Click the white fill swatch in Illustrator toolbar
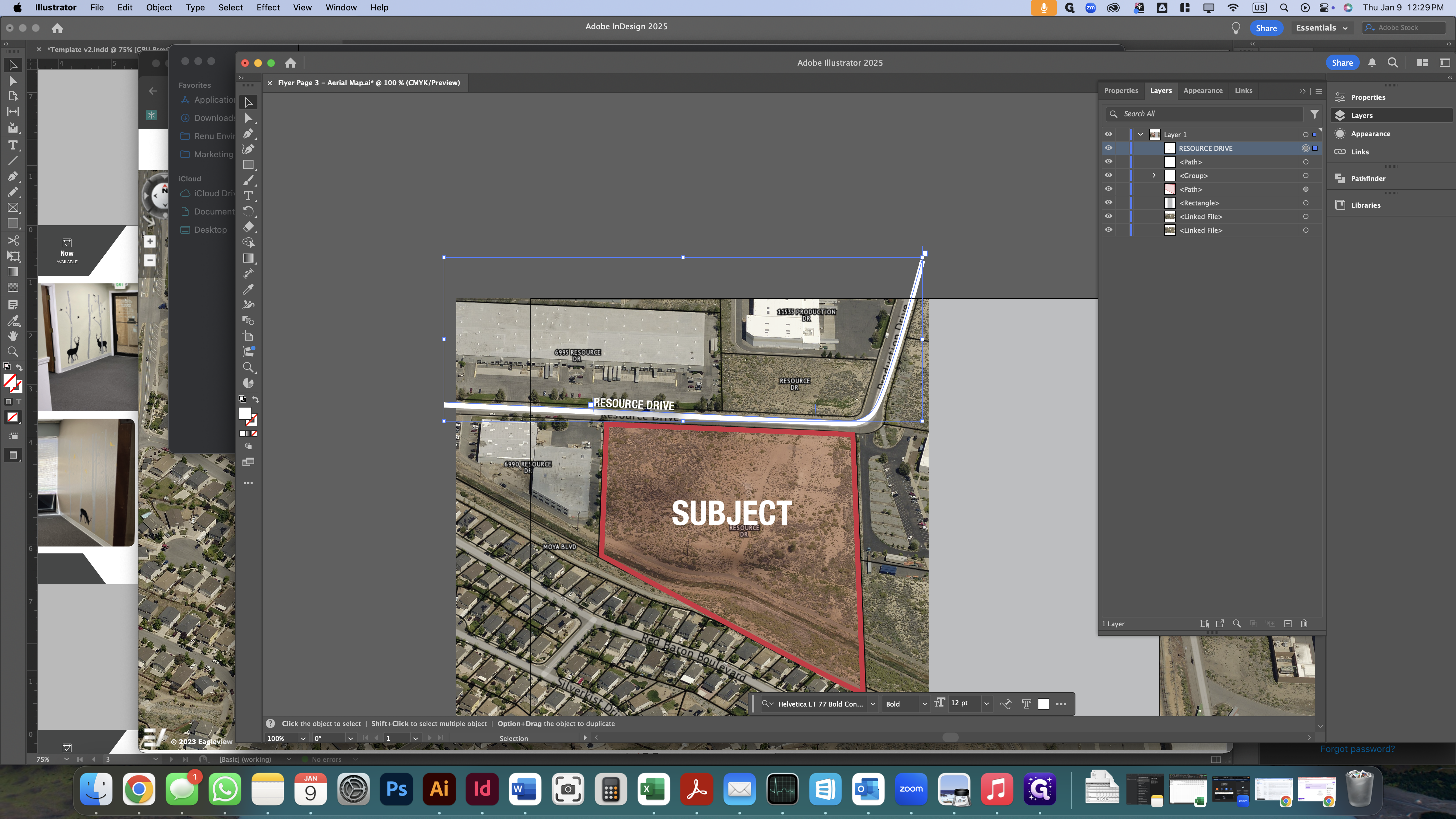This screenshot has width=1456, height=819. pyautogui.click(x=245, y=414)
